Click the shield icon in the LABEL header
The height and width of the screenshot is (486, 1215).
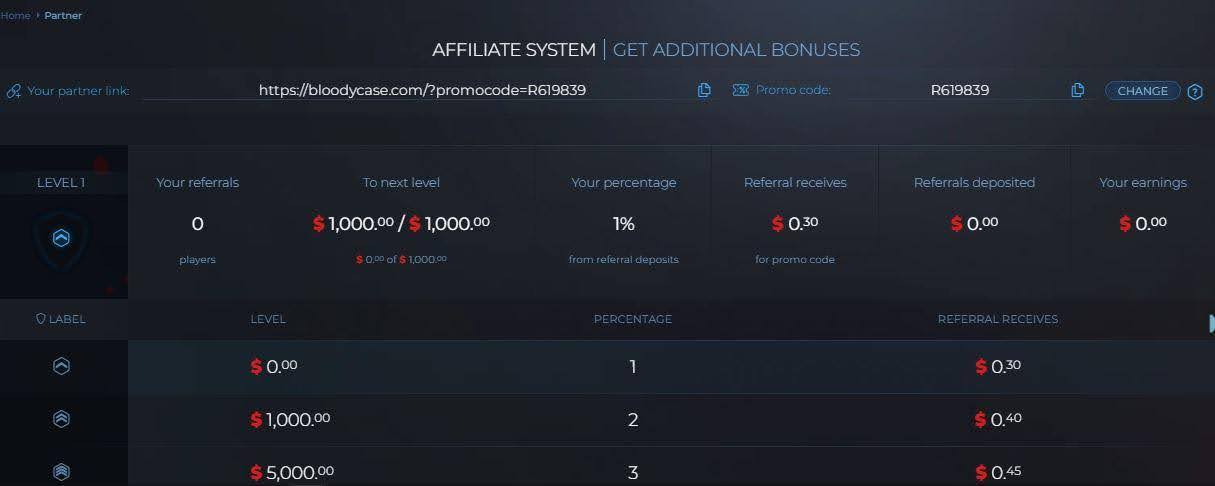coord(41,319)
